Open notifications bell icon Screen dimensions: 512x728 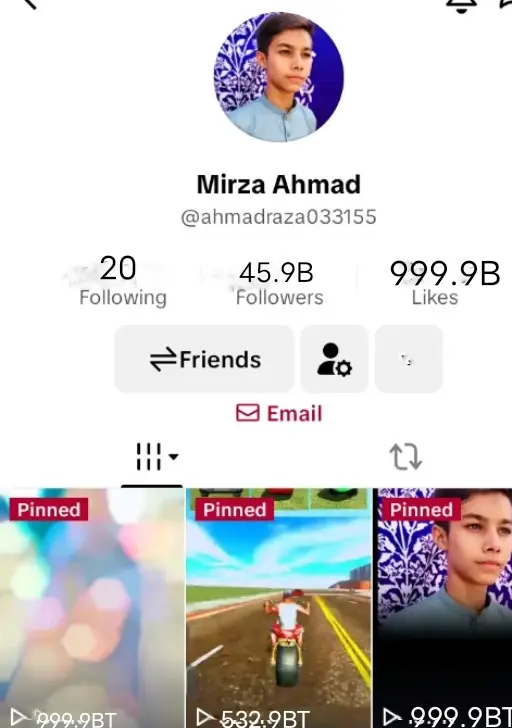[x=461, y=6]
